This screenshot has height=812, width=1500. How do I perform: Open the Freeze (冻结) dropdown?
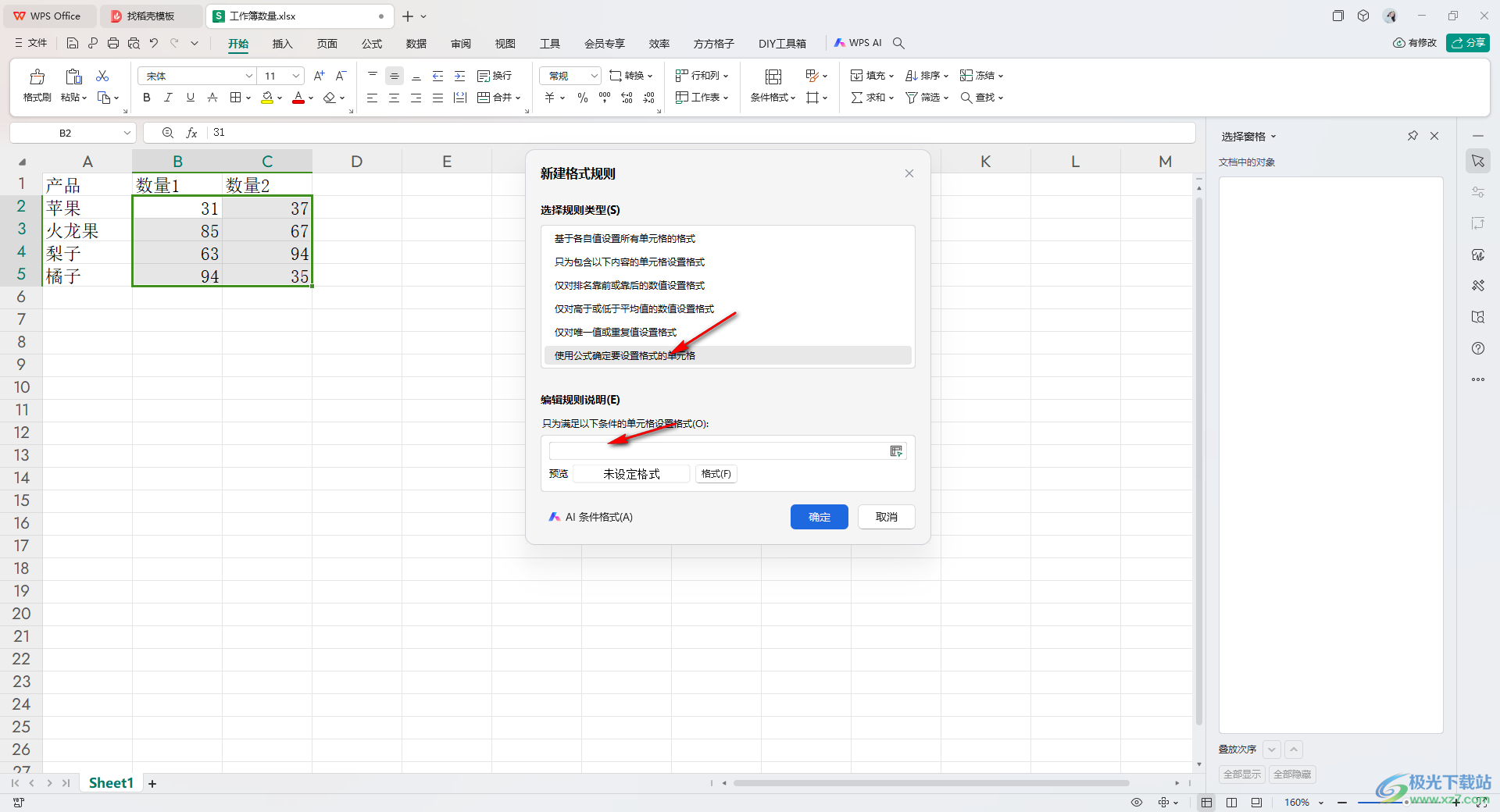click(x=981, y=76)
